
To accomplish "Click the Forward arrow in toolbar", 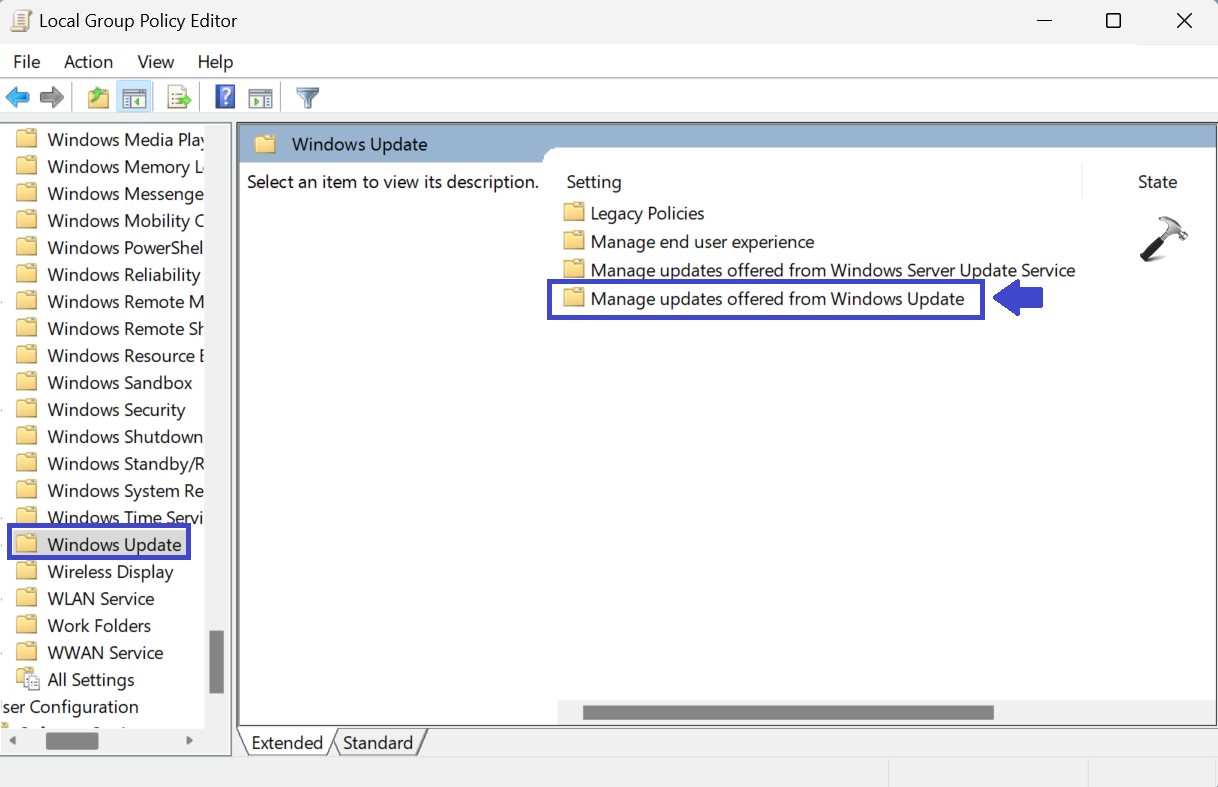I will click(x=52, y=97).
